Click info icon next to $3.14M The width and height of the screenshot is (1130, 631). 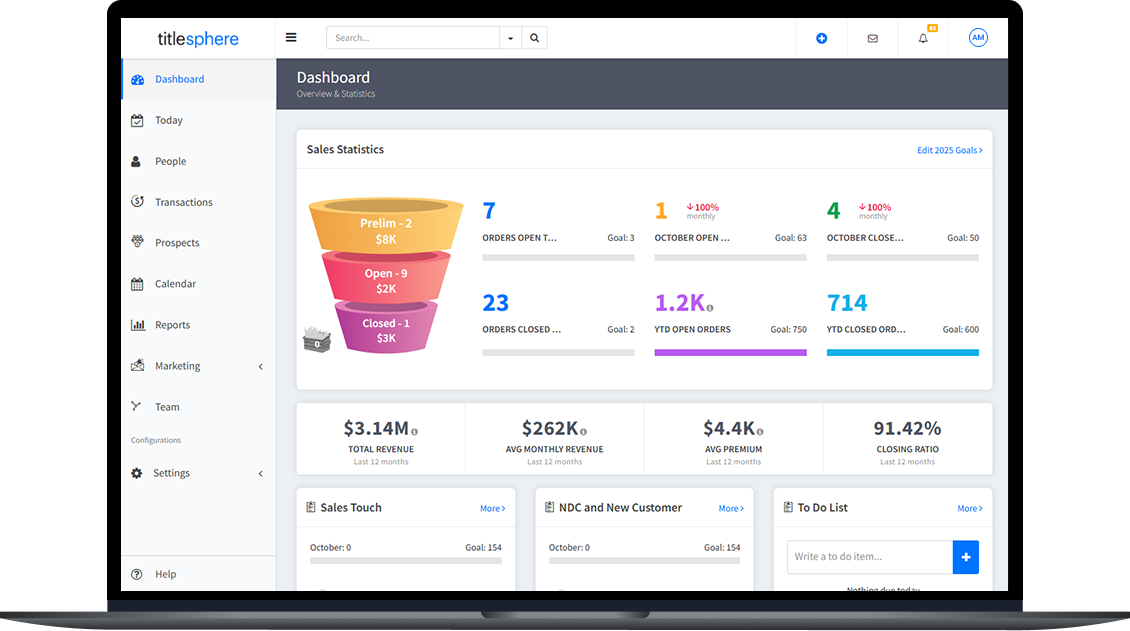click(415, 432)
